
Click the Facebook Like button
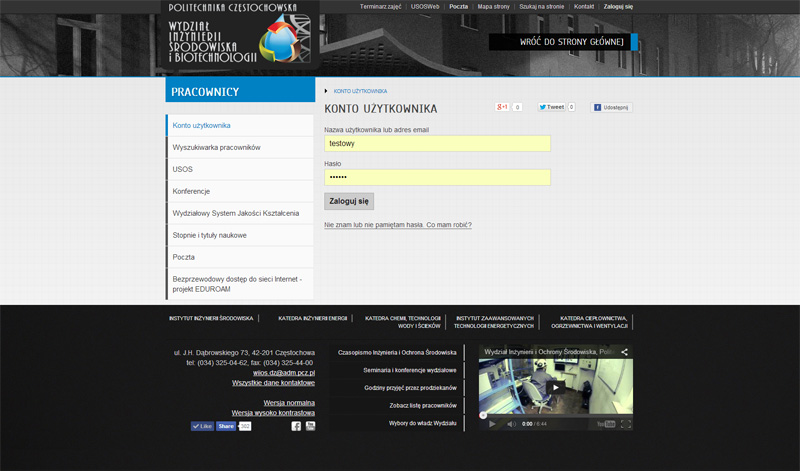203,426
